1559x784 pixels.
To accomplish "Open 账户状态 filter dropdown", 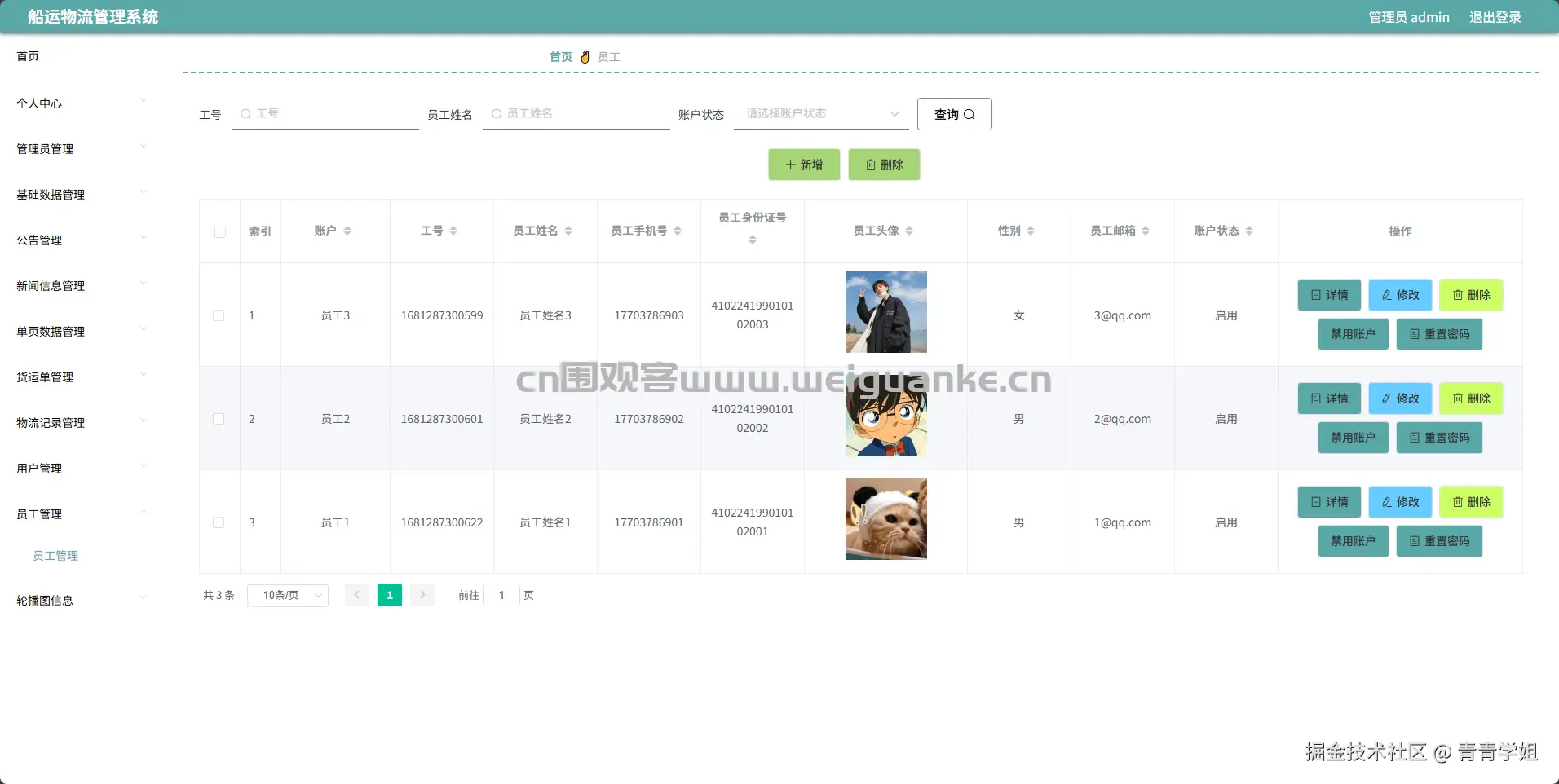I will (821, 114).
